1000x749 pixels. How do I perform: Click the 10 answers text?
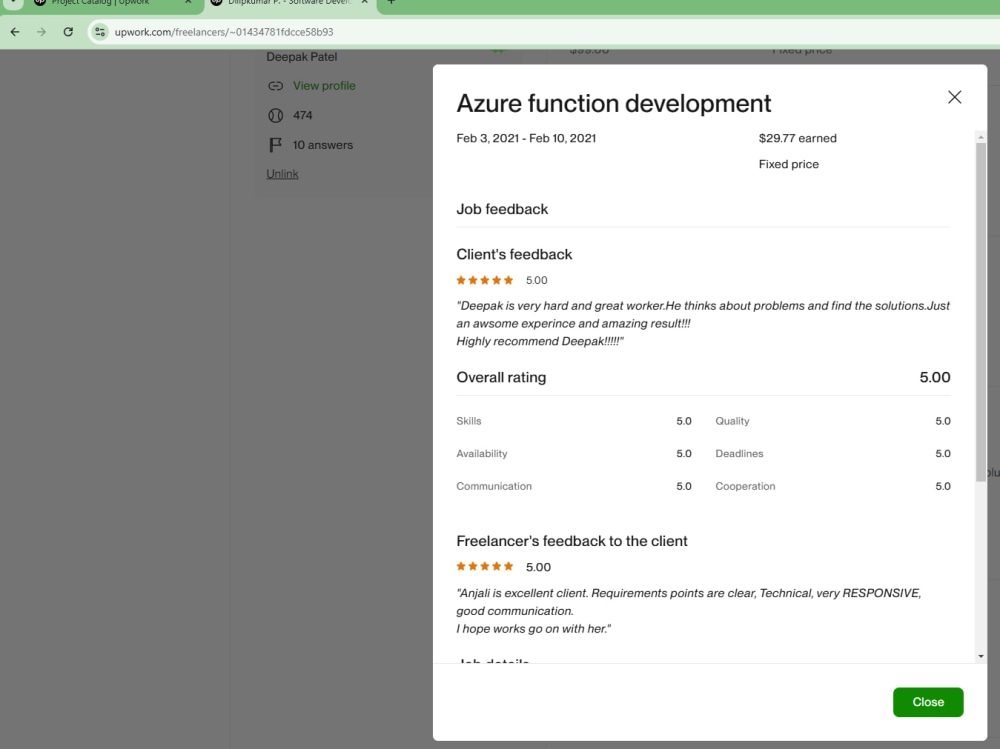[x=323, y=145]
